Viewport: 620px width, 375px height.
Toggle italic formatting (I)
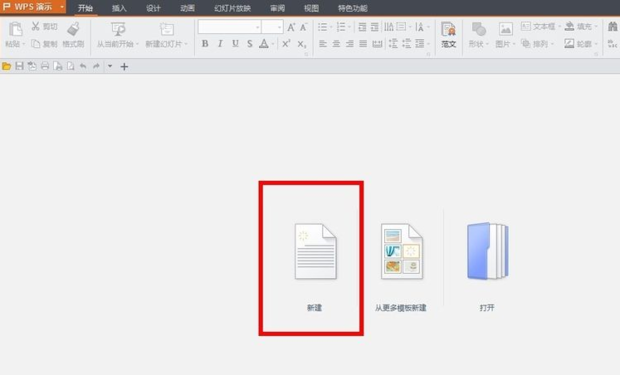pos(220,44)
